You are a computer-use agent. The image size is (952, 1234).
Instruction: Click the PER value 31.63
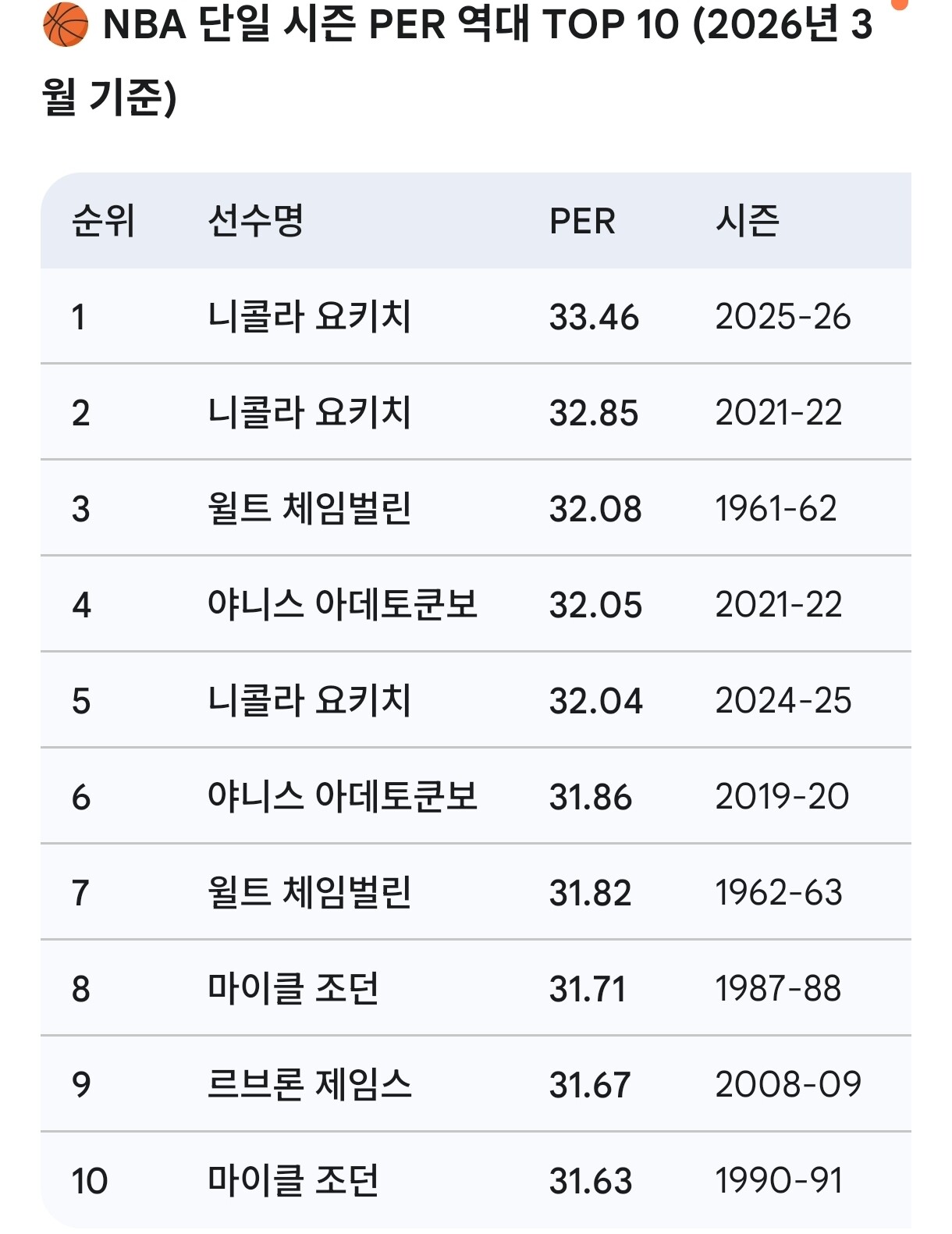(590, 1181)
